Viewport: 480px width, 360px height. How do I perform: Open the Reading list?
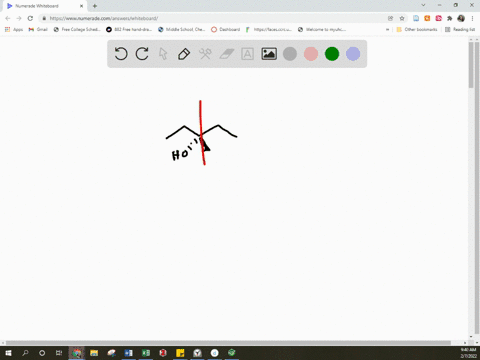coord(460,29)
